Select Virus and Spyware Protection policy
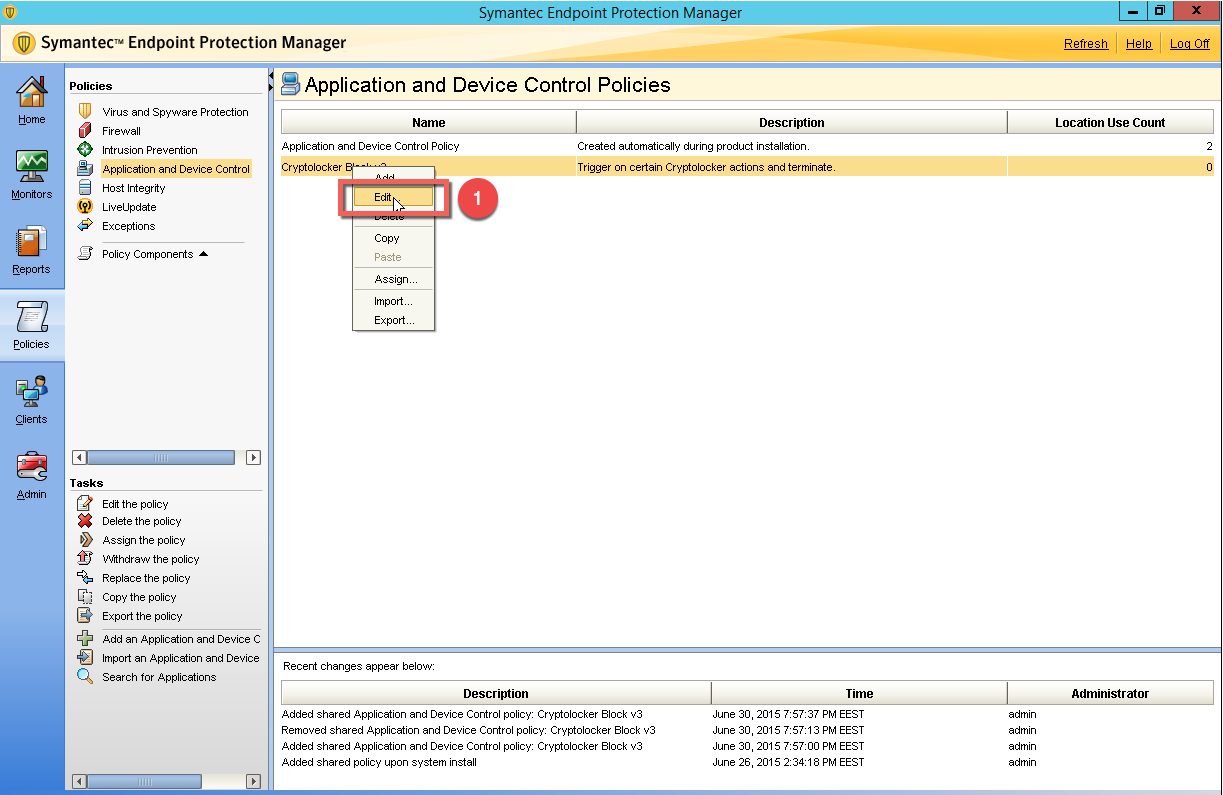Viewport: 1223px width, 795px height. click(x=175, y=112)
